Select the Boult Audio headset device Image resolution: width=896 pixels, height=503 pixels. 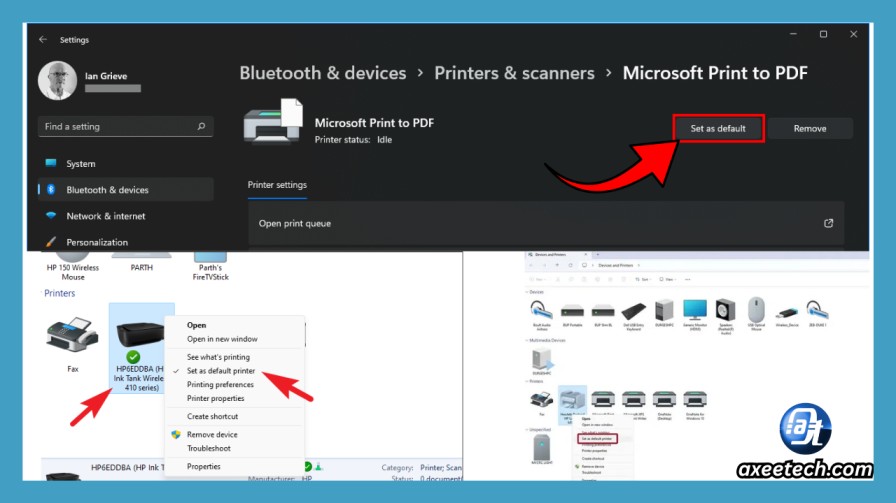pyautogui.click(x=542, y=316)
